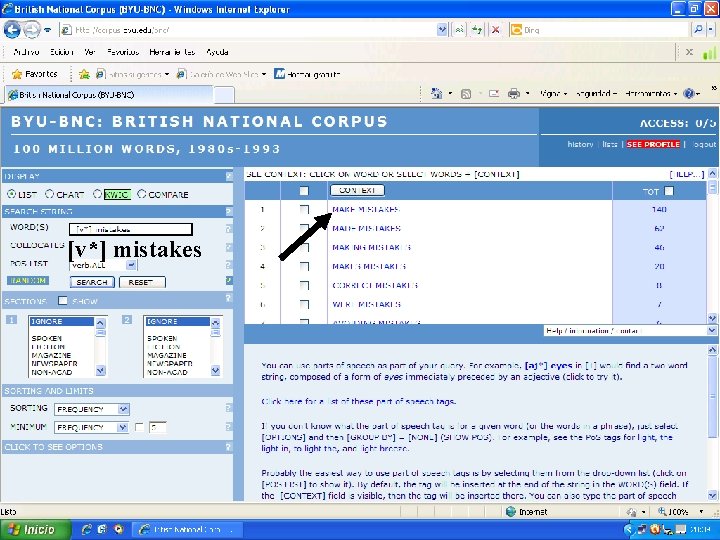Click the MAKING MISTAKES result link
Screen dimensions: 720x540
pos(371,248)
